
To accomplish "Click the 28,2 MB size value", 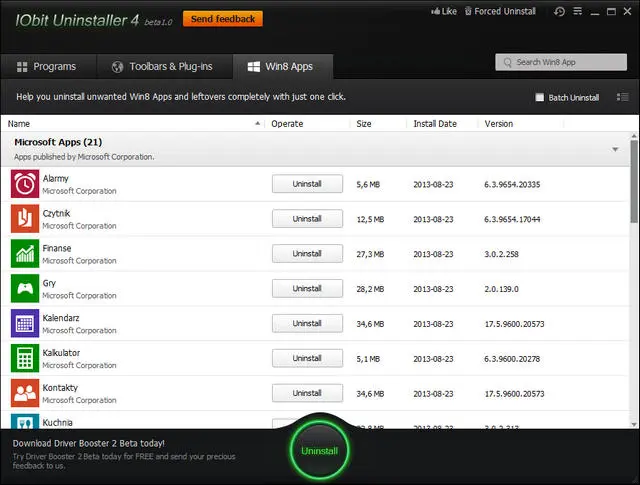I will pyautogui.click(x=370, y=289).
